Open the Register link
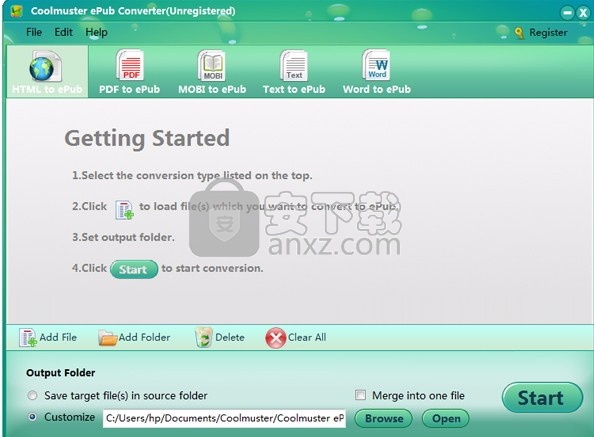 (548, 33)
